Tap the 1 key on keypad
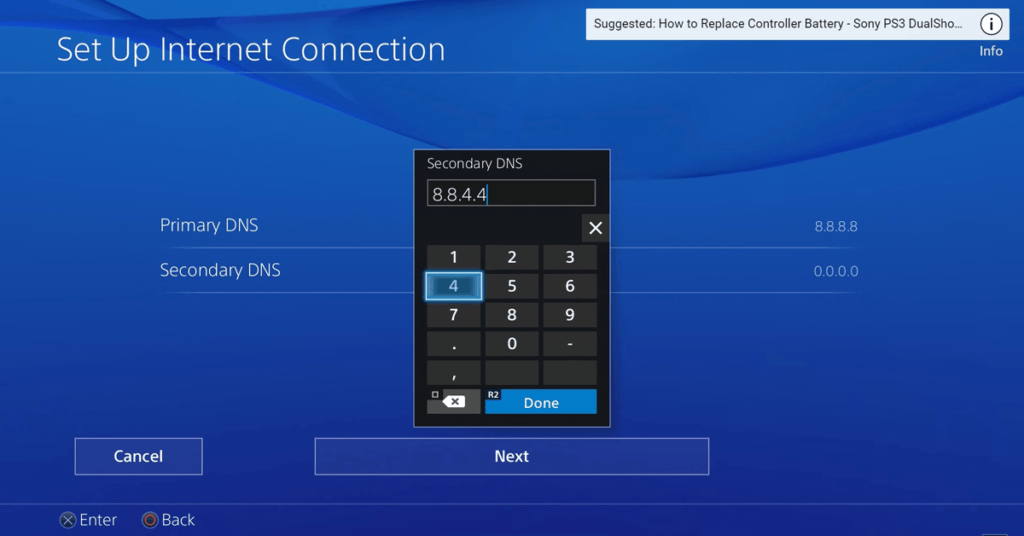This screenshot has width=1024, height=536. click(x=454, y=257)
